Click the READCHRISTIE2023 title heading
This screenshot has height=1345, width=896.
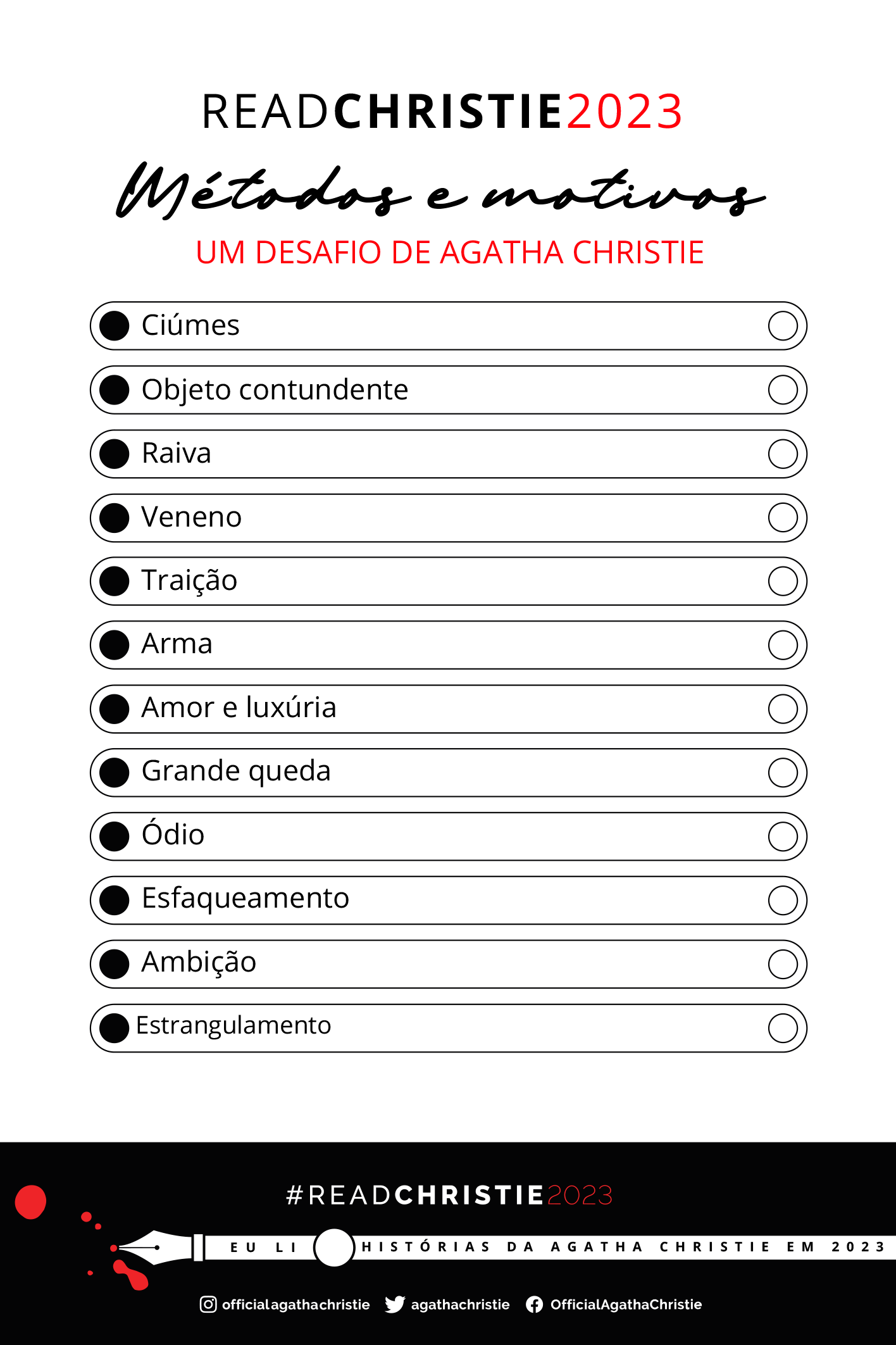point(442,111)
